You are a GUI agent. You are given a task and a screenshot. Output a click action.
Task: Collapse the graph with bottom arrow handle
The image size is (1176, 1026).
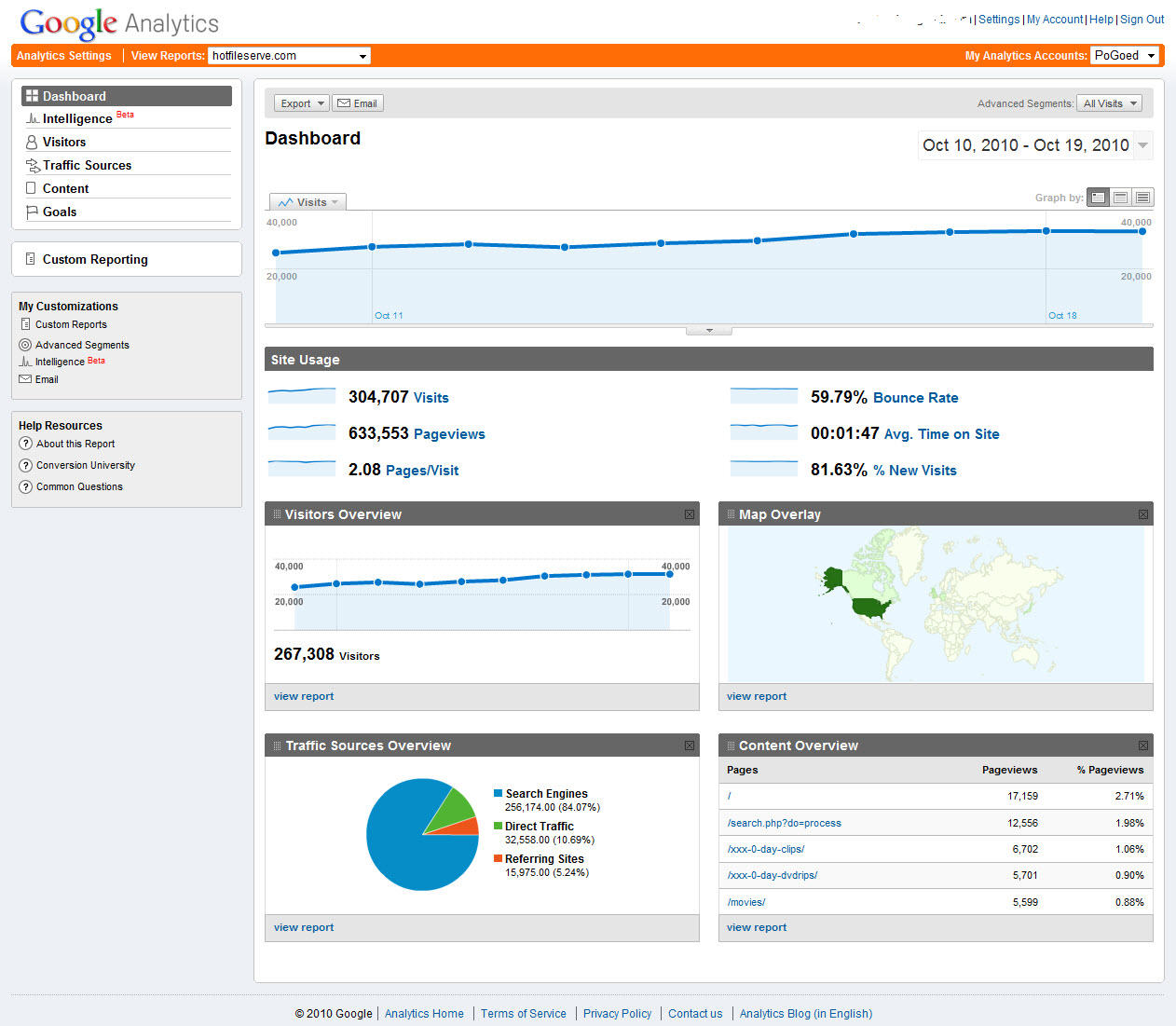pos(709,331)
